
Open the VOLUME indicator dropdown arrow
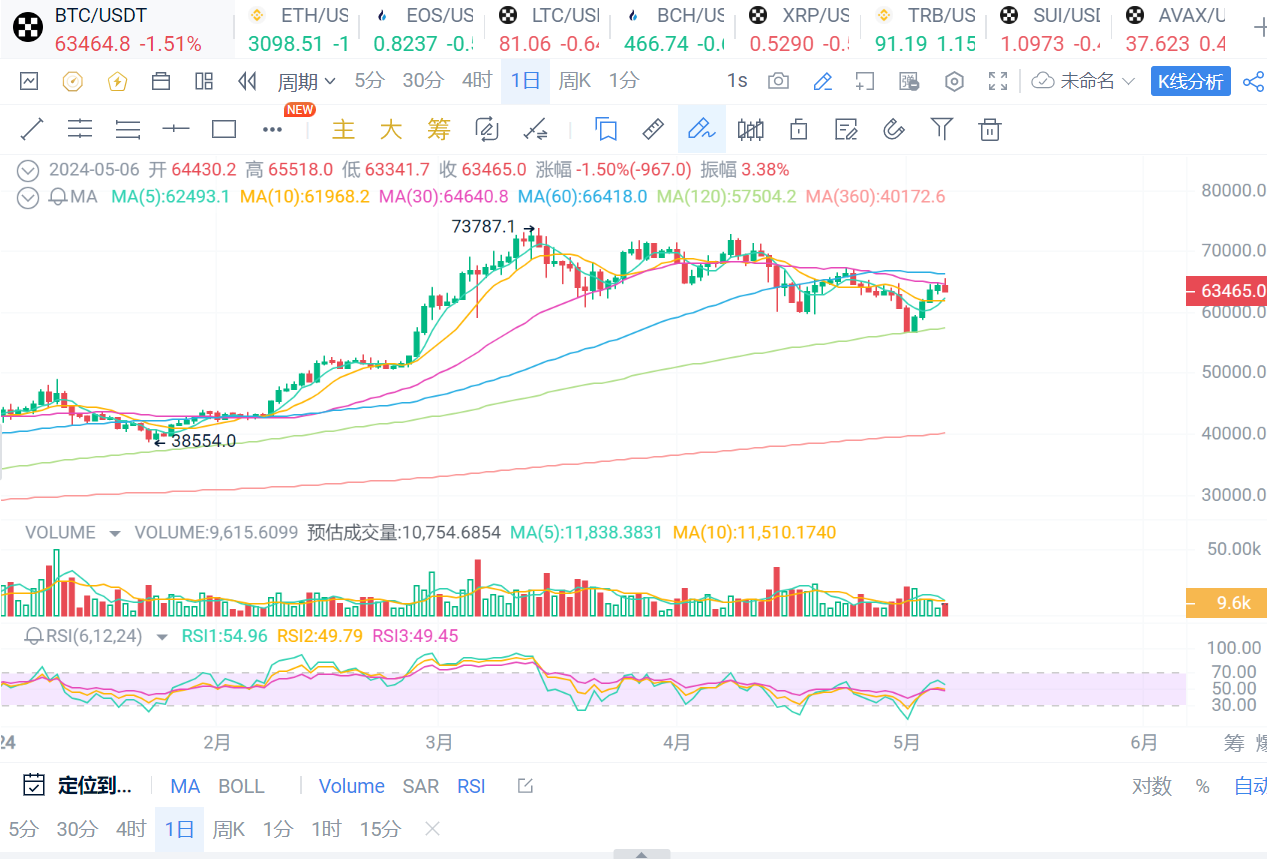click(x=115, y=533)
